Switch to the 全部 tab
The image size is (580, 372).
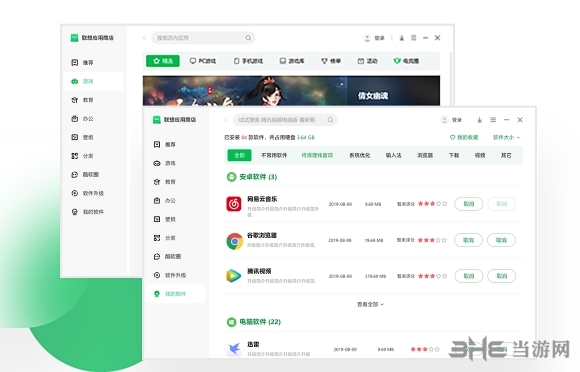(239, 155)
